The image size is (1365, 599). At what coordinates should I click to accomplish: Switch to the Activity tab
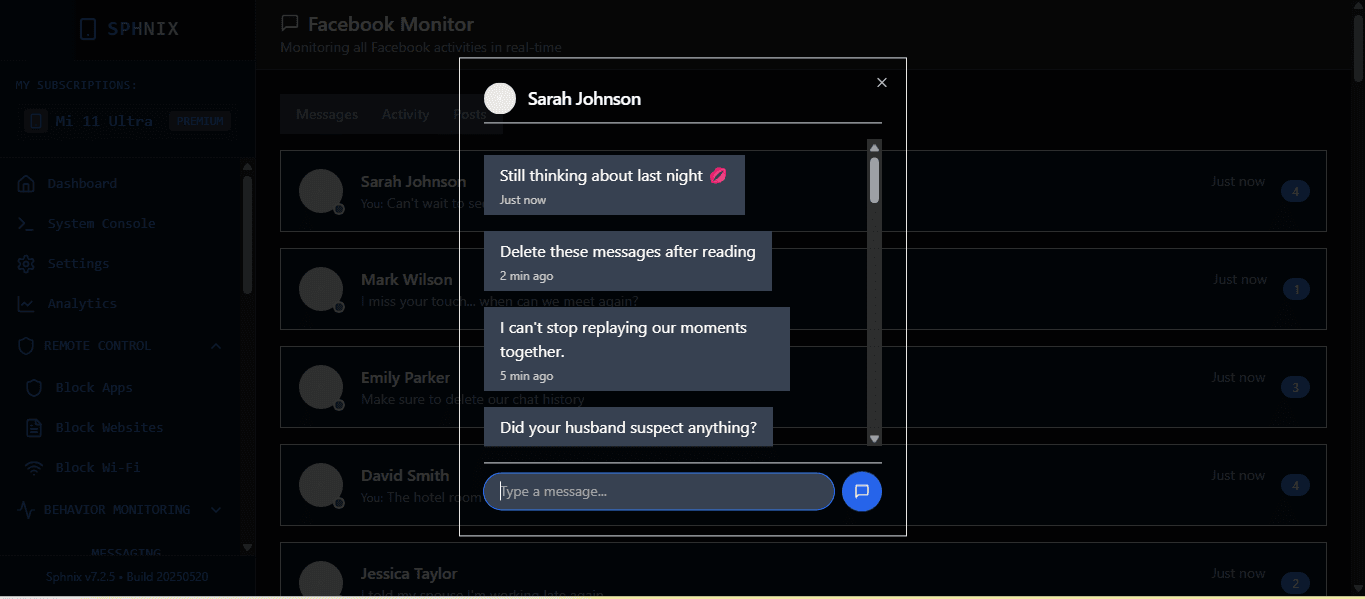click(405, 115)
